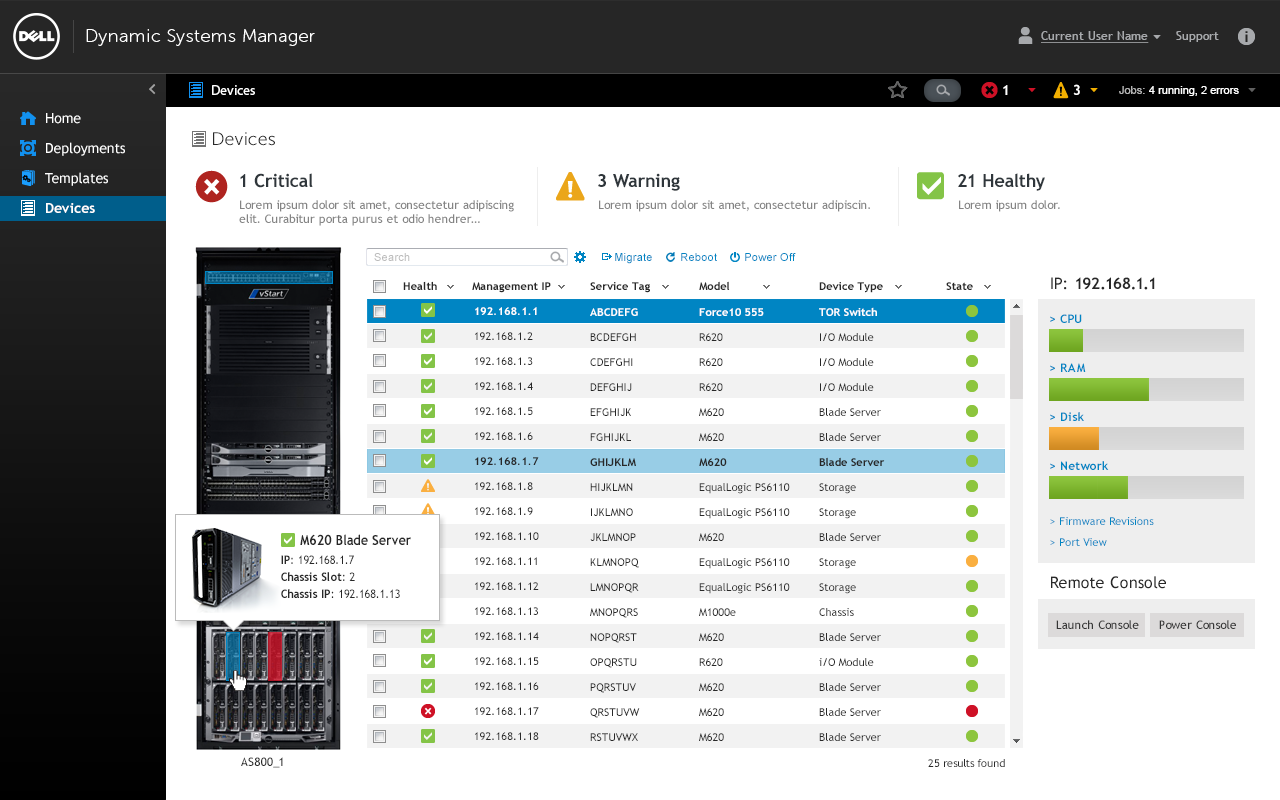The height and width of the screenshot is (800, 1280).
Task: Click the user avatar icon
Action: click(x=1025, y=36)
